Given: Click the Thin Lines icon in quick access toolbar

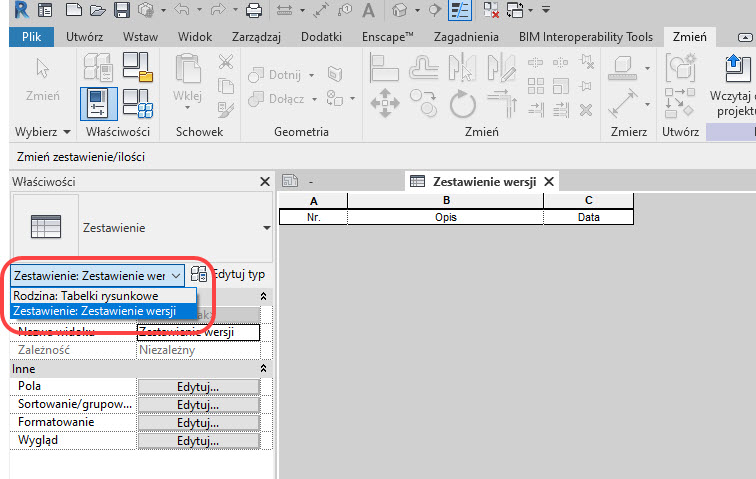Looking at the screenshot, I should pyautogui.click(x=461, y=11).
